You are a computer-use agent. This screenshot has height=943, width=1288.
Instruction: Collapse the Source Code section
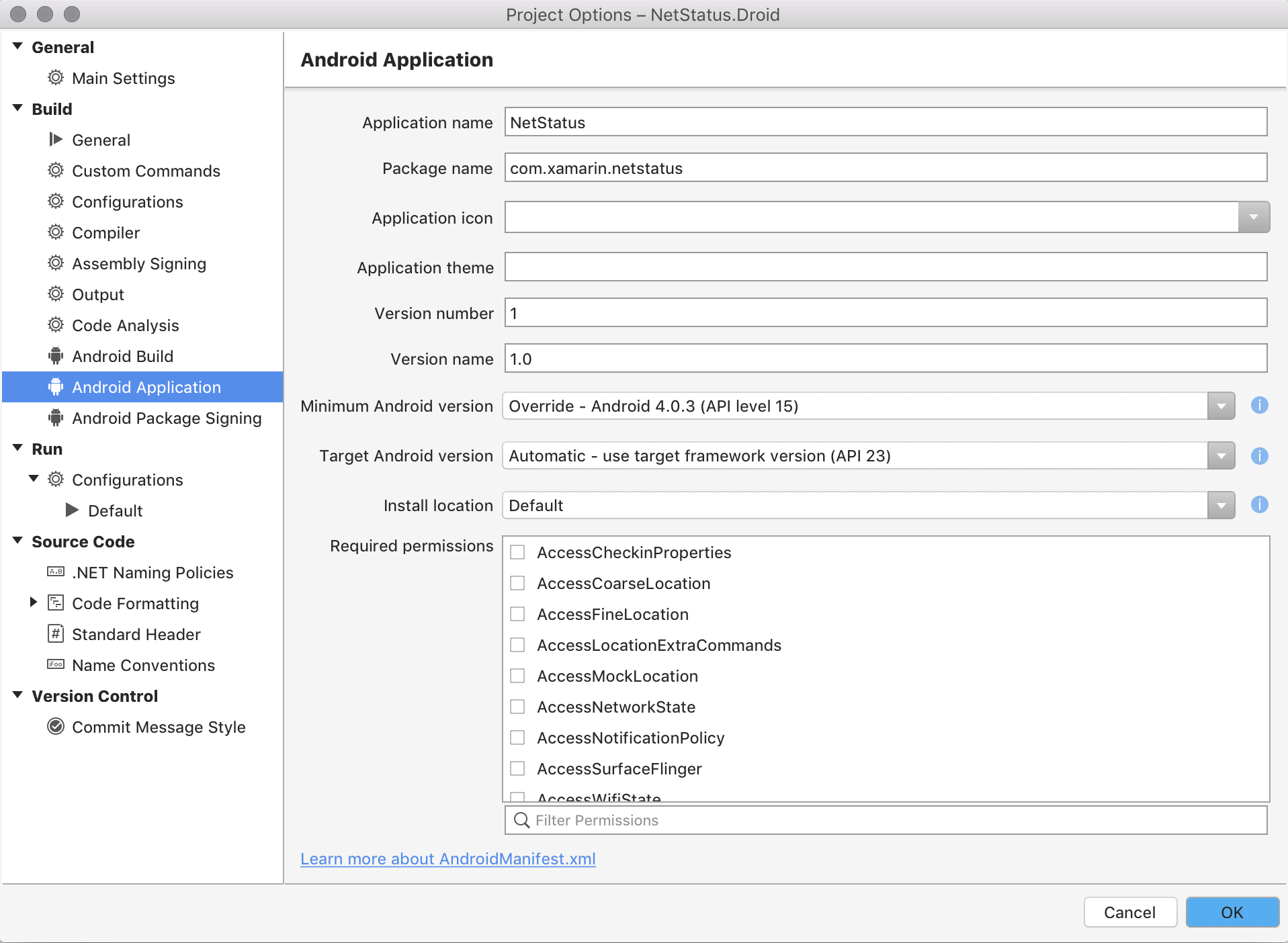16,541
